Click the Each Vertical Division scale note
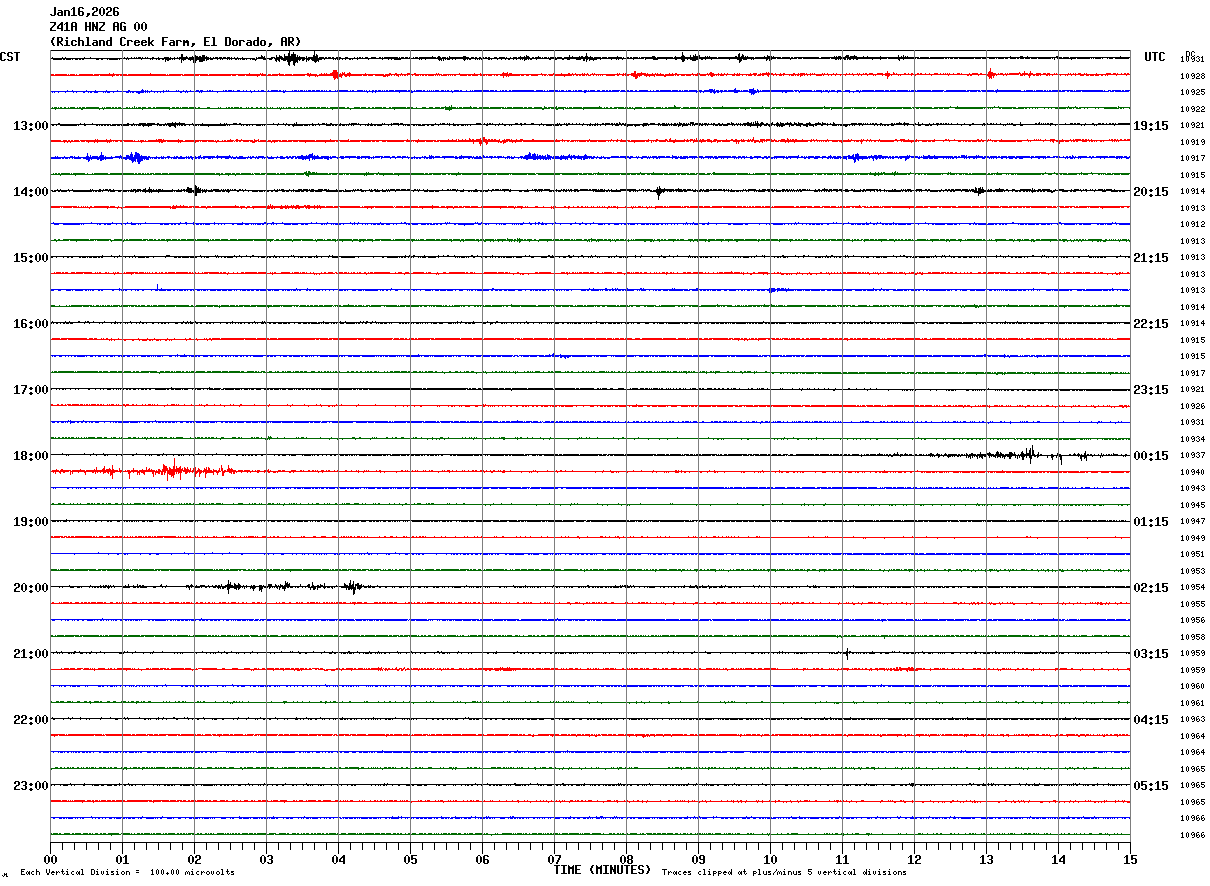The width and height of the screenshot is (1210, 886). (x=127, y=872)
